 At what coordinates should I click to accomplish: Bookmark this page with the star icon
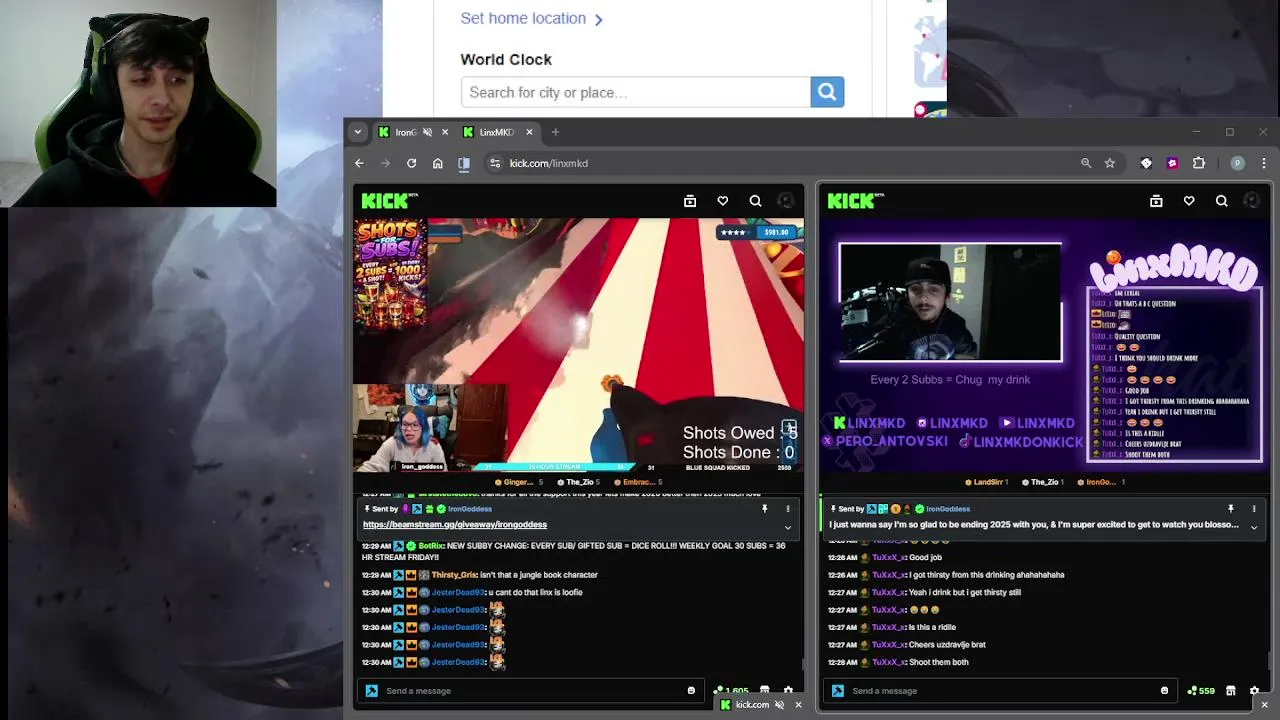[1110, 163]
